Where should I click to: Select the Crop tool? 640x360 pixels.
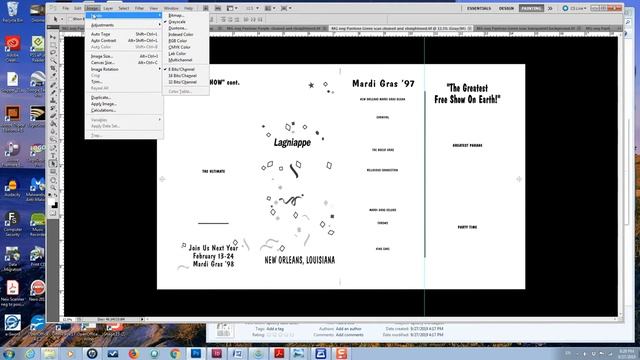(53, 69)
